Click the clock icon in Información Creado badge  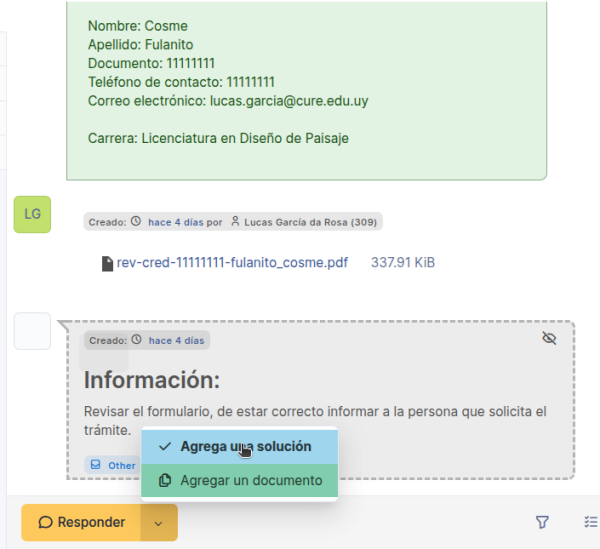(137, 339)
